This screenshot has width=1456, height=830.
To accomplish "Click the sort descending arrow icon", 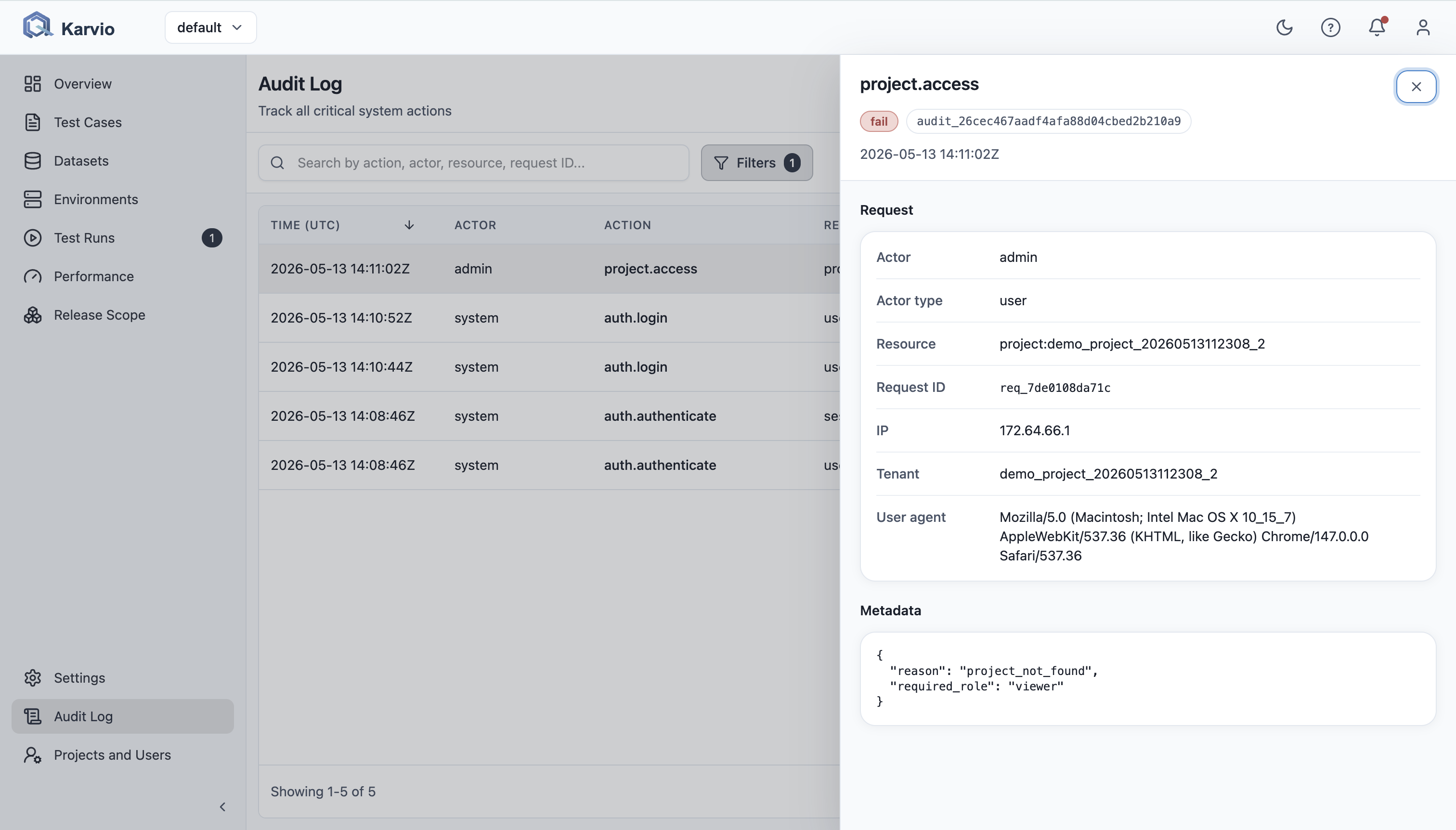I will point(409,225).
